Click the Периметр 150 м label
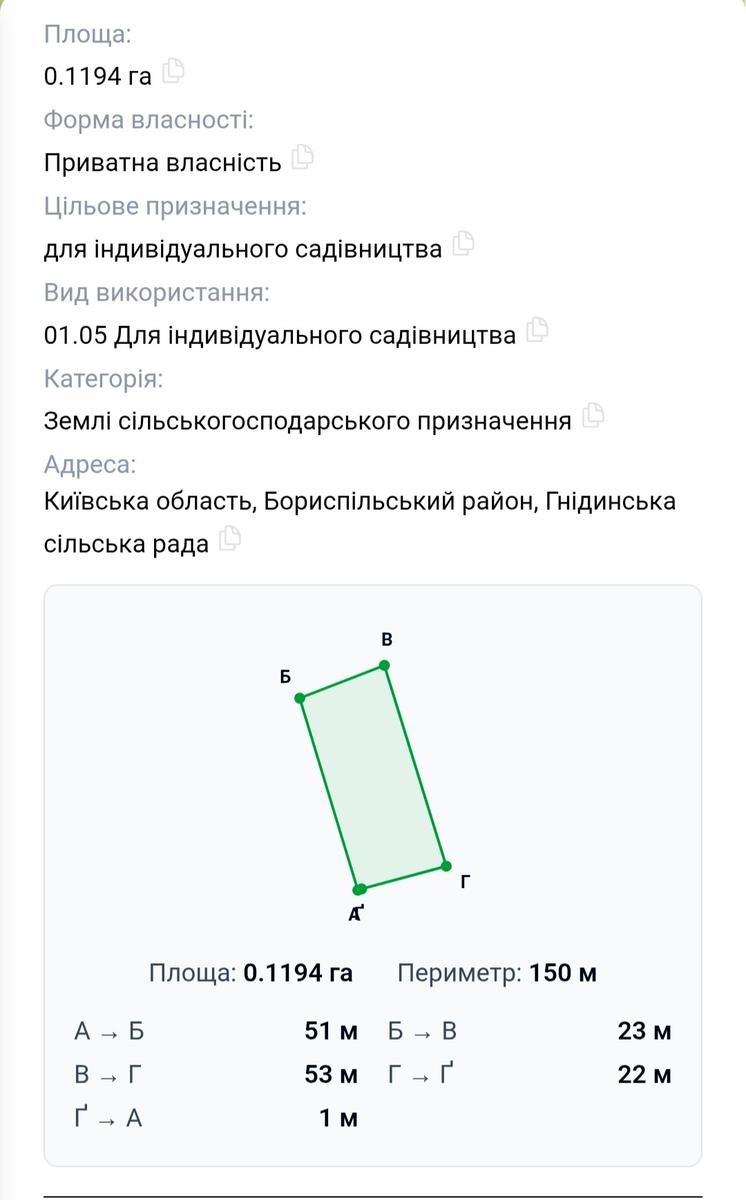Screen dimensions: 746x1200 (497, 973)
